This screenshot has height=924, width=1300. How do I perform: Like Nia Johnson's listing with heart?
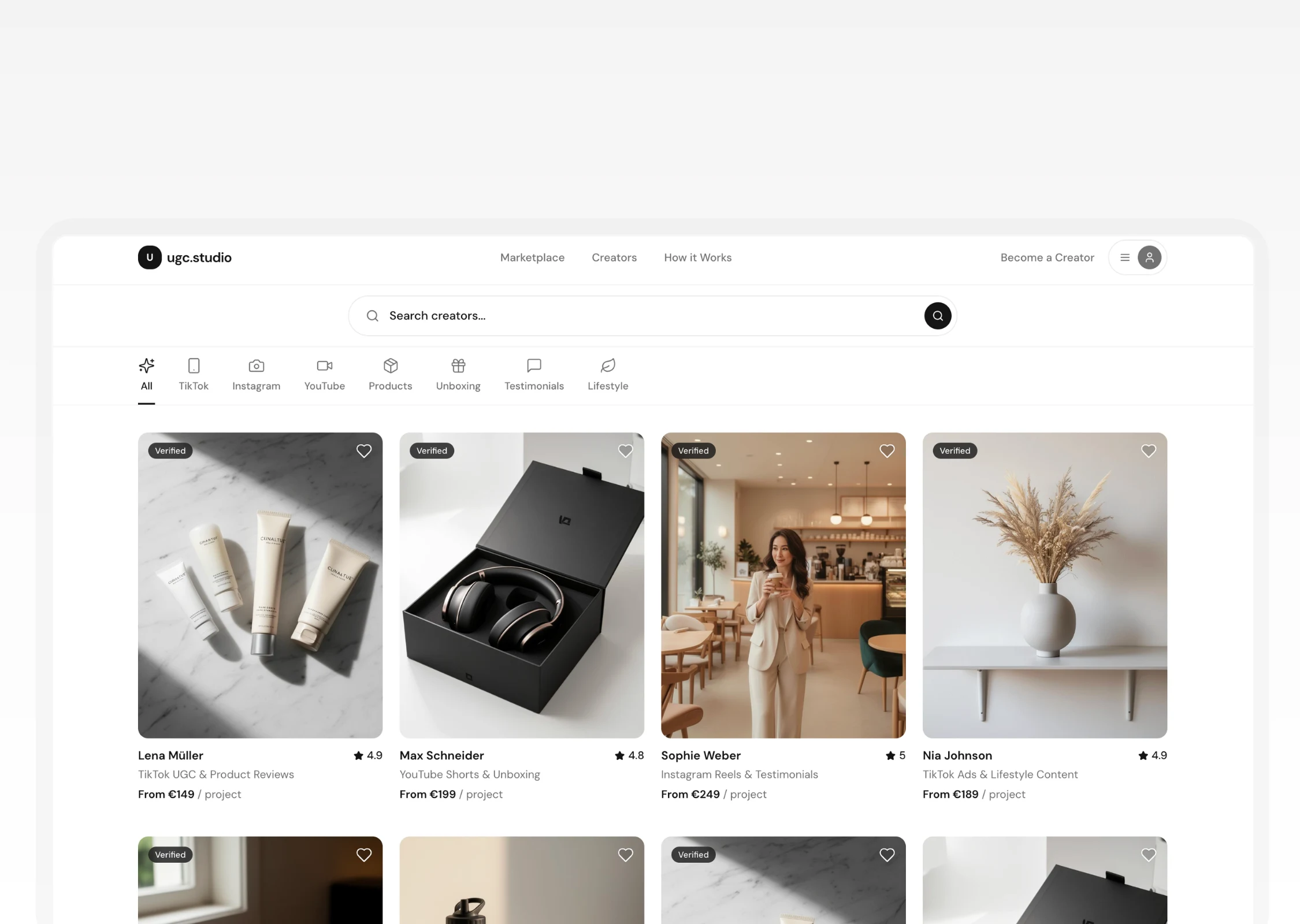click(x=1148, y=451)
